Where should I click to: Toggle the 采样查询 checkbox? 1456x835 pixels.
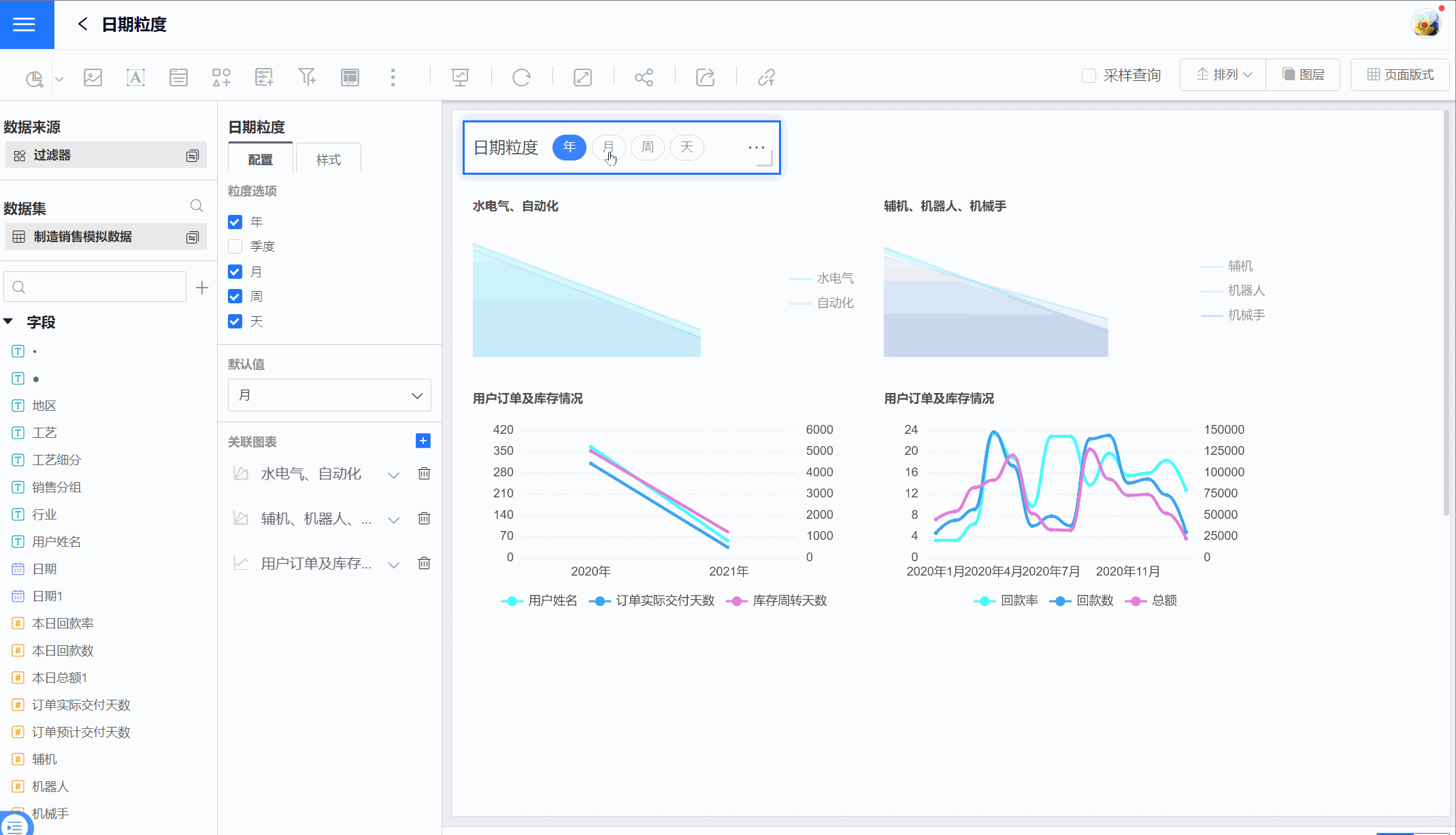click(x=1089, y=75)
